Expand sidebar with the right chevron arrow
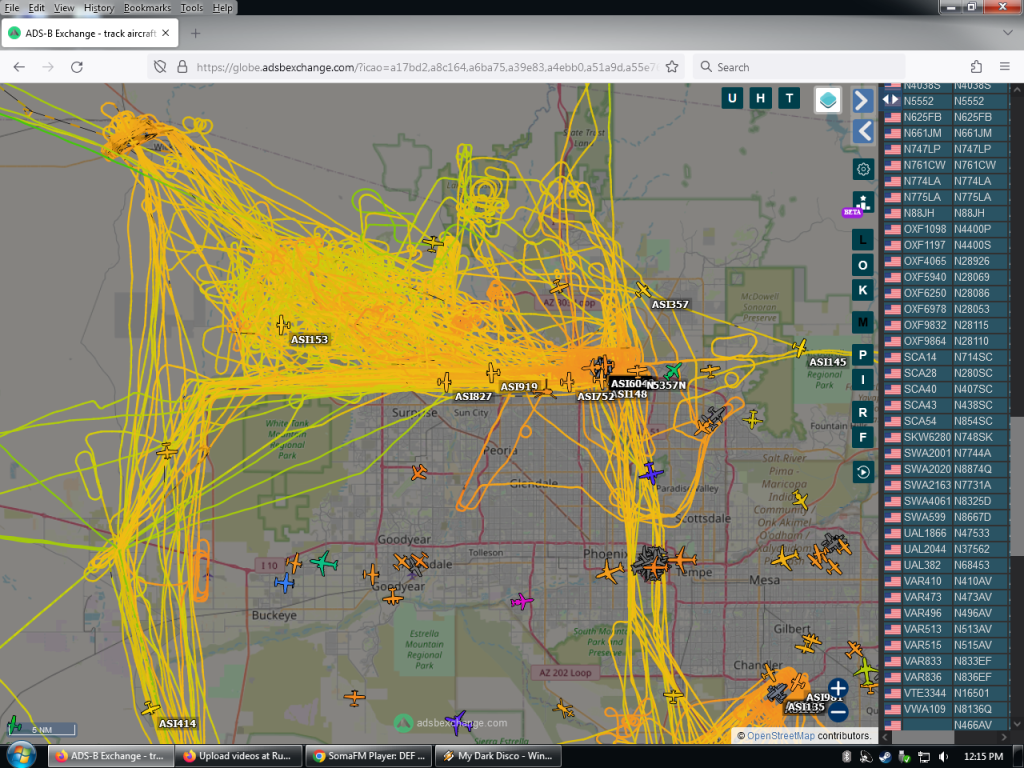Screen dimensions: 1024x768 (863, 101)
